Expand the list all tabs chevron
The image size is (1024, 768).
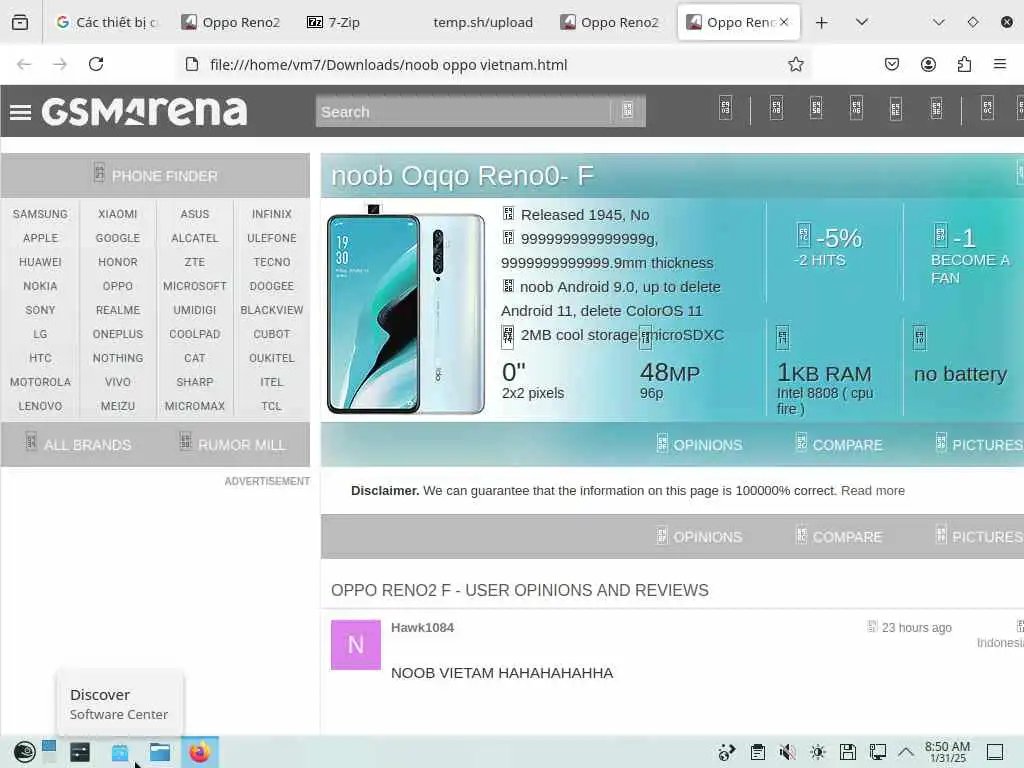coord(862,22)
